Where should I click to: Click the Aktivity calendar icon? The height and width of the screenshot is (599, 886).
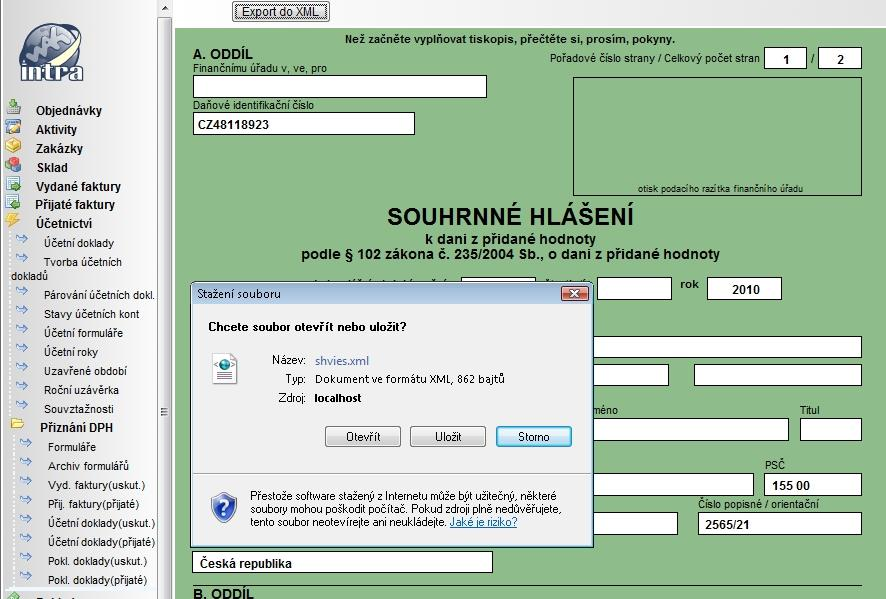[14, 127]
